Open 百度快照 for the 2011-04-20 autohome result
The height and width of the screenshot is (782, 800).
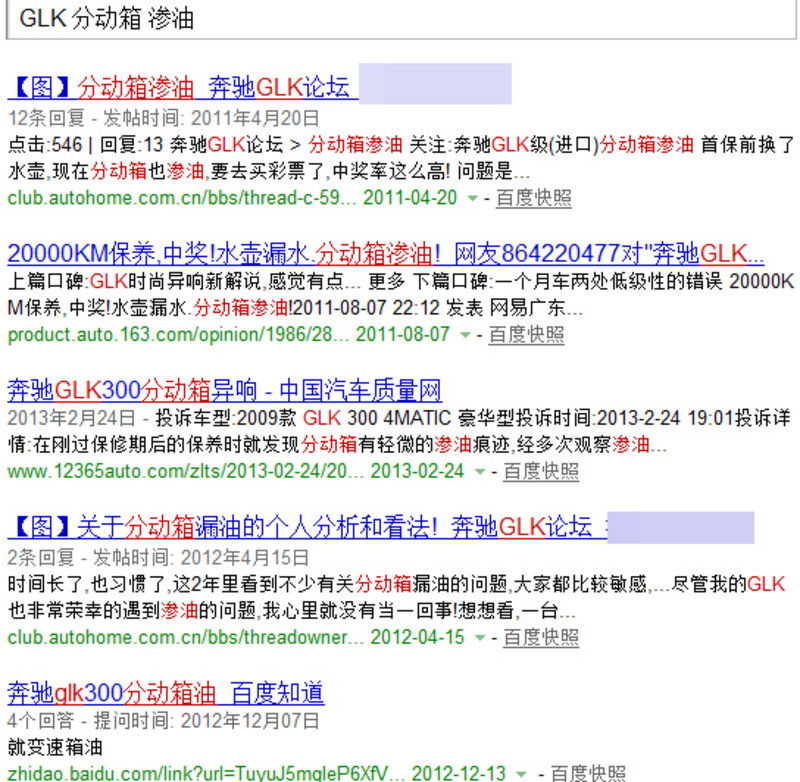coord(534,198)
